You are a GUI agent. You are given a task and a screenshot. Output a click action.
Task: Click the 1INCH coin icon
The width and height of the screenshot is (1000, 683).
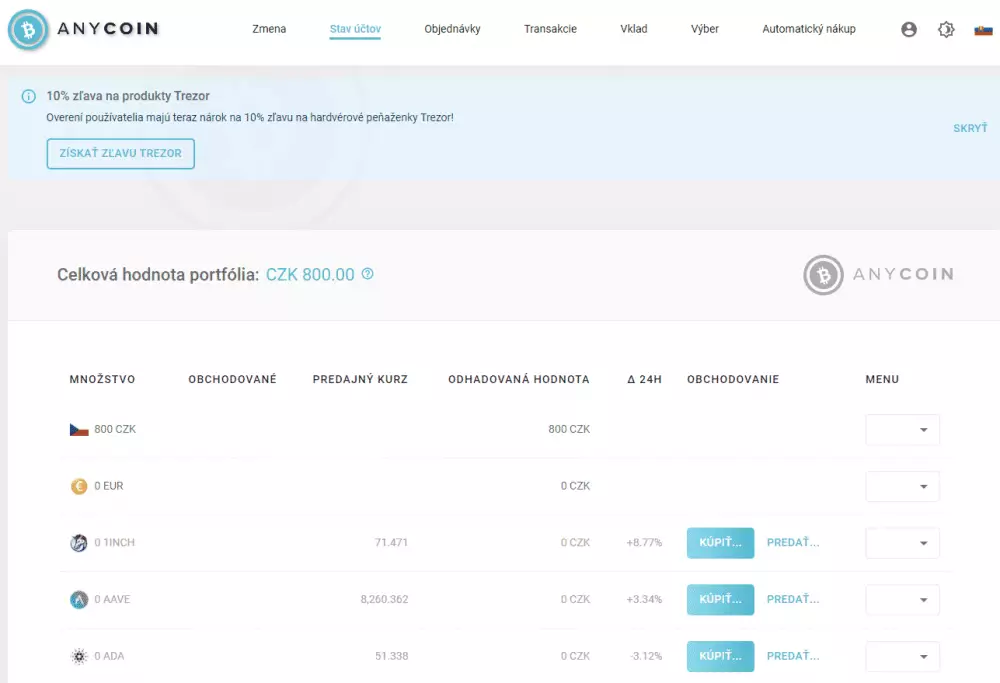pyautogui.click(x=79, y=543)
